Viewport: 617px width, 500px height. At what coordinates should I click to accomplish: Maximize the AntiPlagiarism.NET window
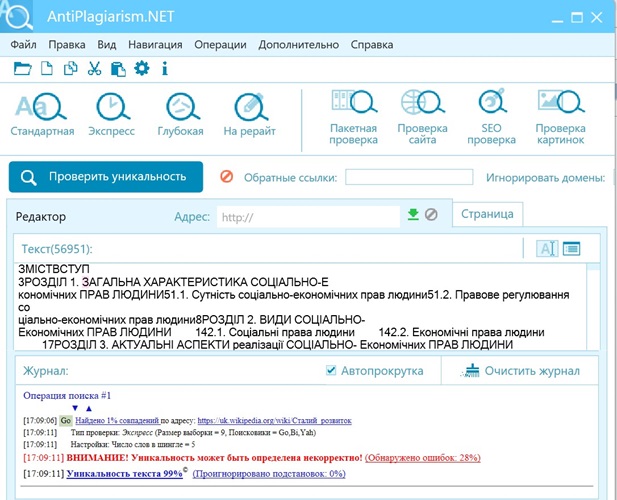click(577, 17)
